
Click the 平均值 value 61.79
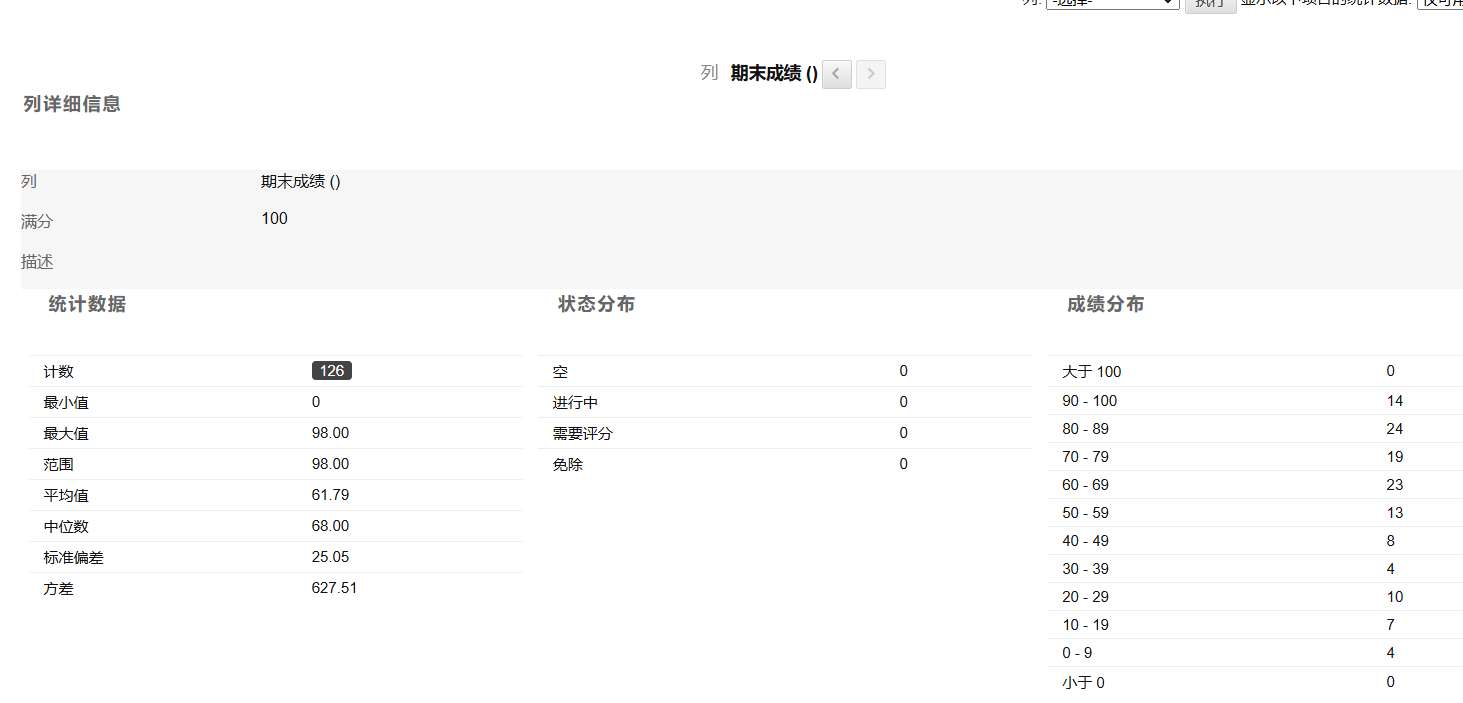330,495
